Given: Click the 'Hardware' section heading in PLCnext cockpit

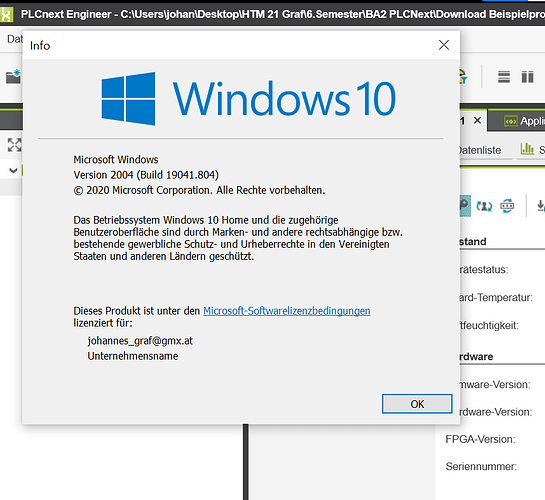Looking at the screenshot, I should pyautogui.click(x=477, y=356).
